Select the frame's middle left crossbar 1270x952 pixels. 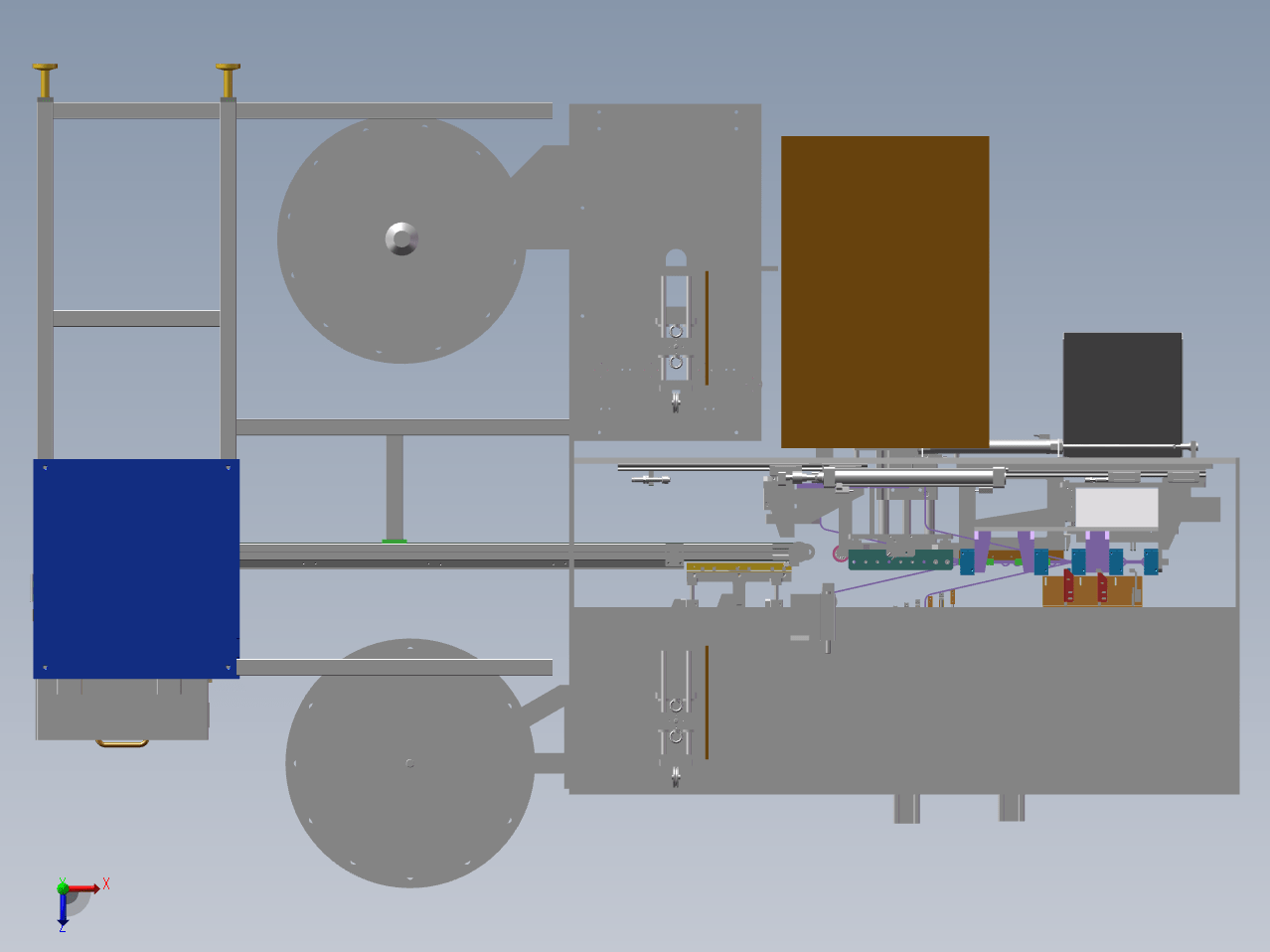coord(136,319)
